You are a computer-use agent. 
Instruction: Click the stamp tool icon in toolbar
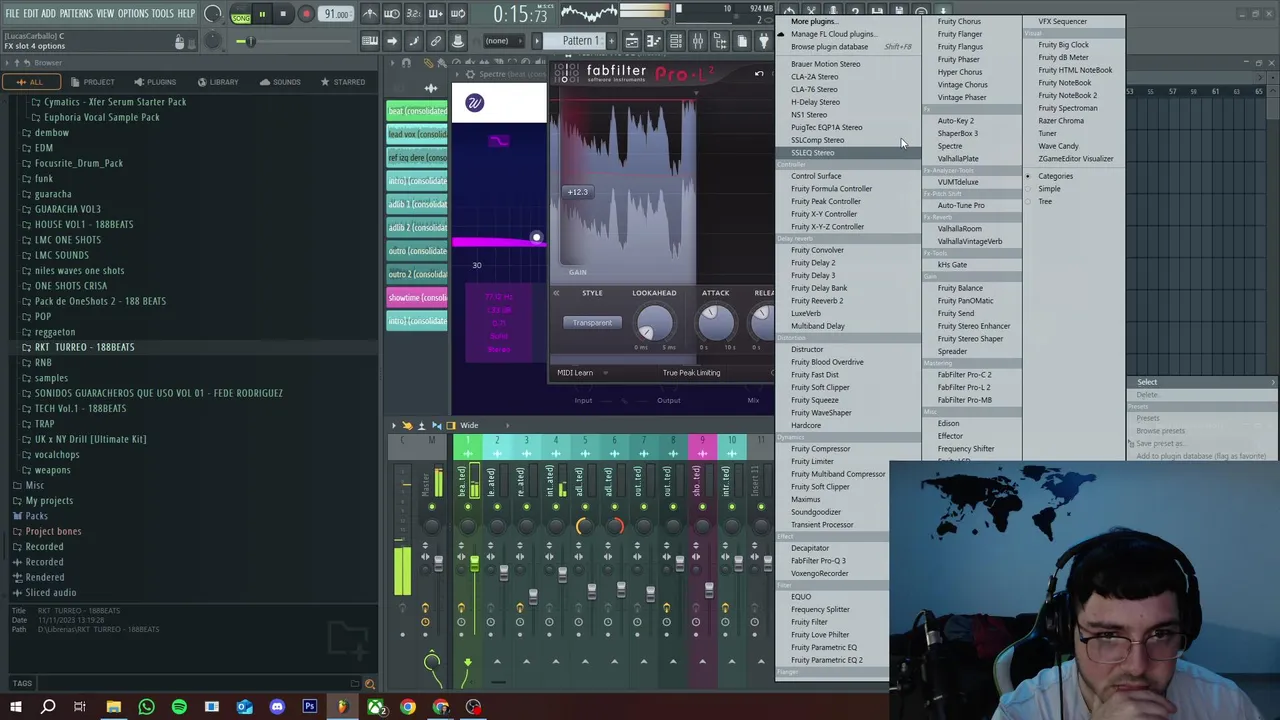pos(458,41)
